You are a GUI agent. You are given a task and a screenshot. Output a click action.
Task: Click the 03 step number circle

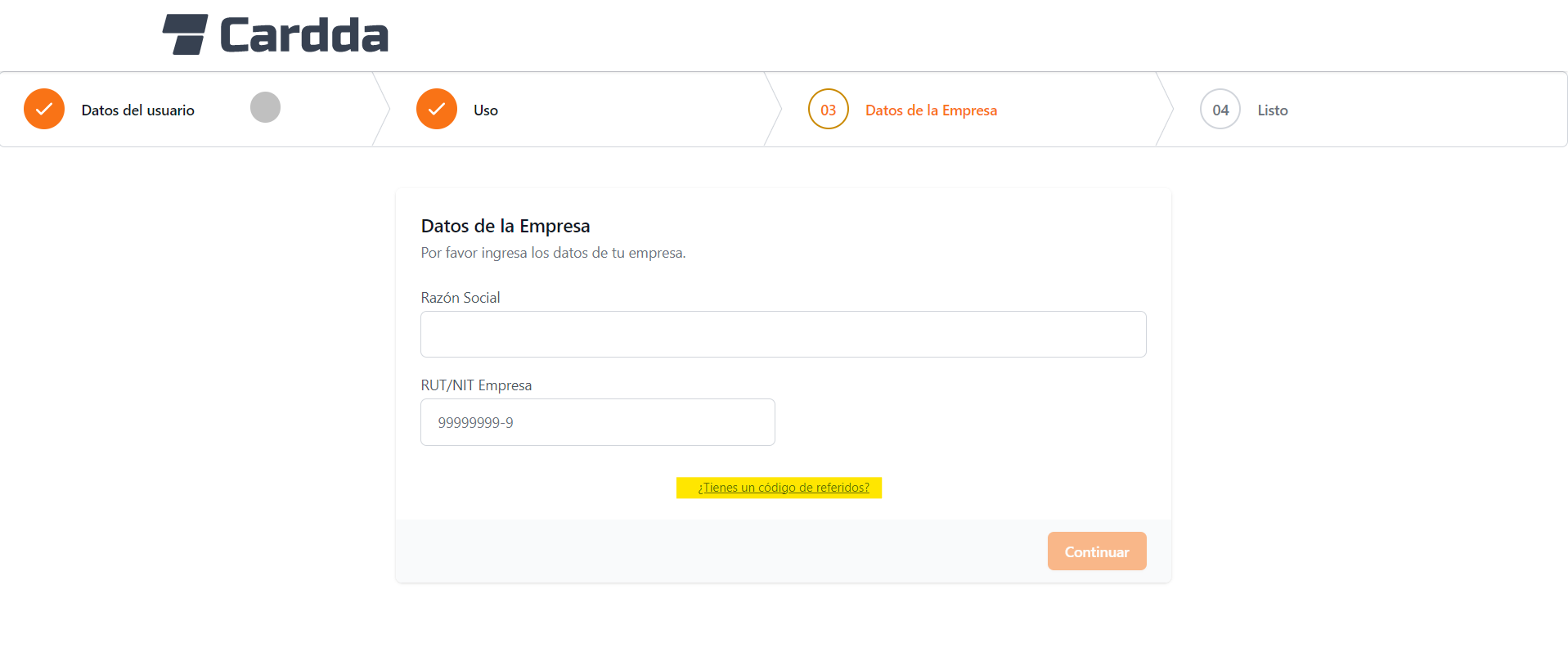pos(828,109)
